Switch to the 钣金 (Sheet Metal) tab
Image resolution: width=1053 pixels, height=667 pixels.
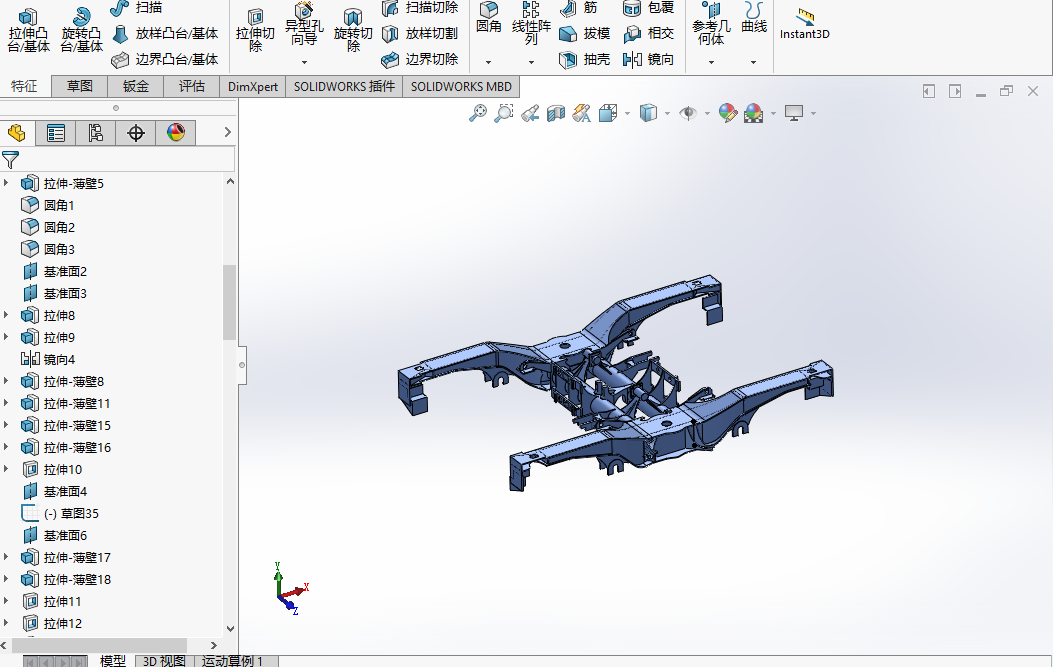136,86
